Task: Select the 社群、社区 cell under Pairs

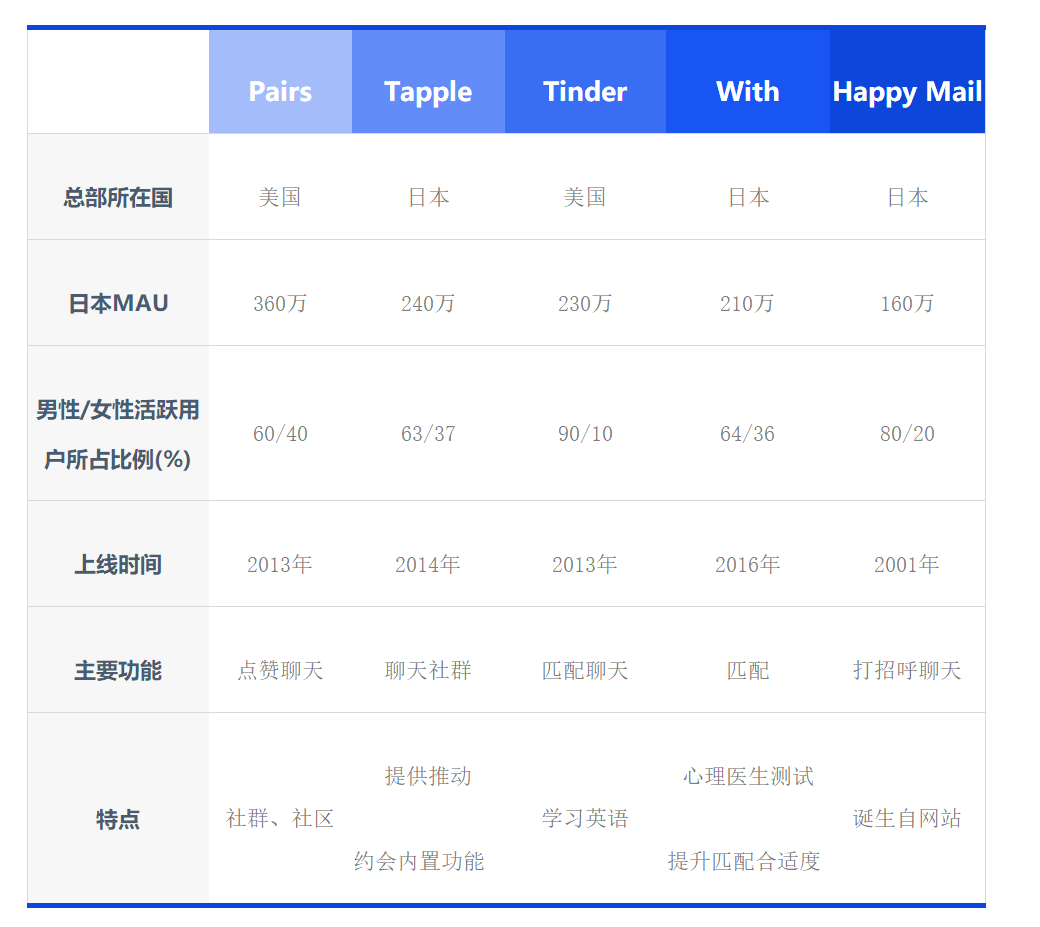Action: [280, 819]
